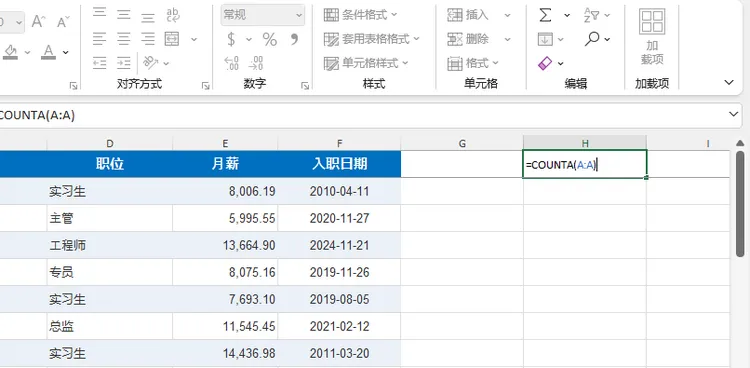Select cell with date 2010-04-11

click(339, 191)
